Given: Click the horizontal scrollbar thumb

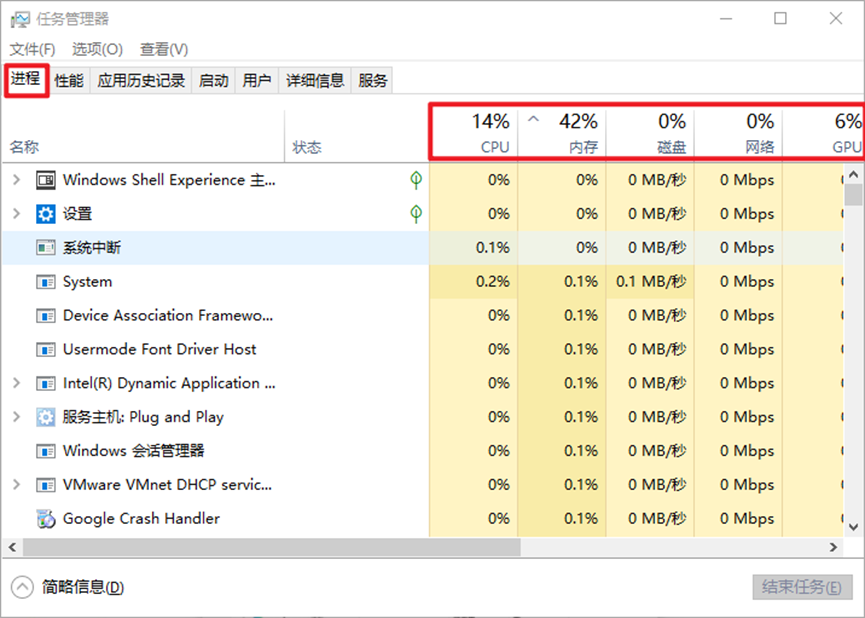Looking at the screenshot, I should click(x=270, y=548).
